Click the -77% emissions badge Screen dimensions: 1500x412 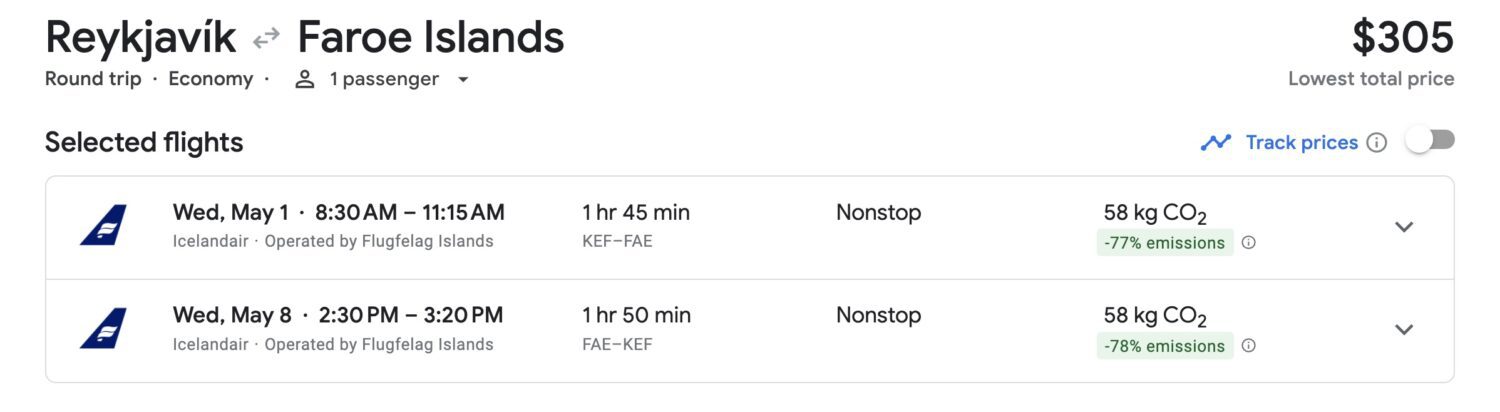click(1165, 243)
